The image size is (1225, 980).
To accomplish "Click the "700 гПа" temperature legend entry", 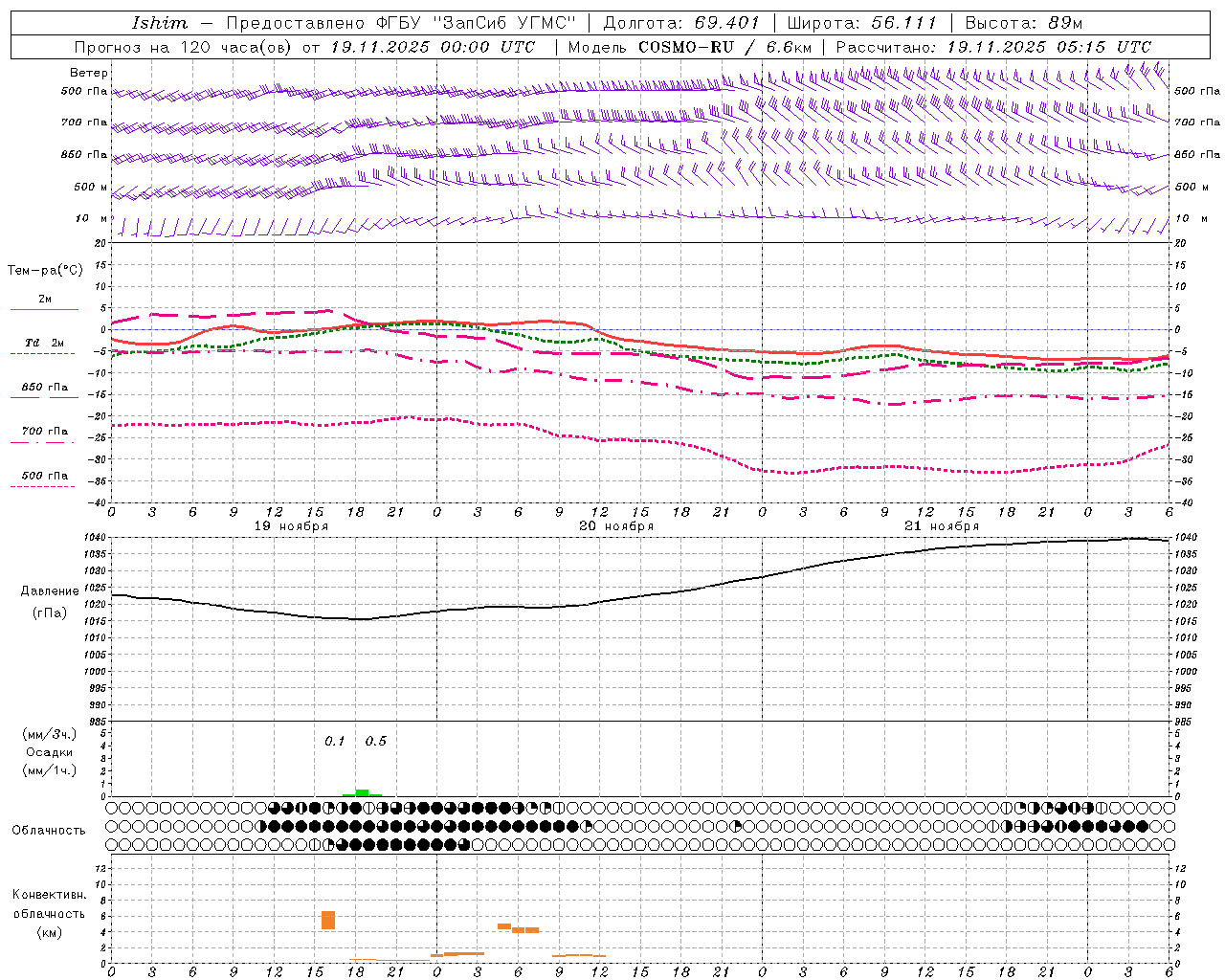I will (x=45, y=432).
